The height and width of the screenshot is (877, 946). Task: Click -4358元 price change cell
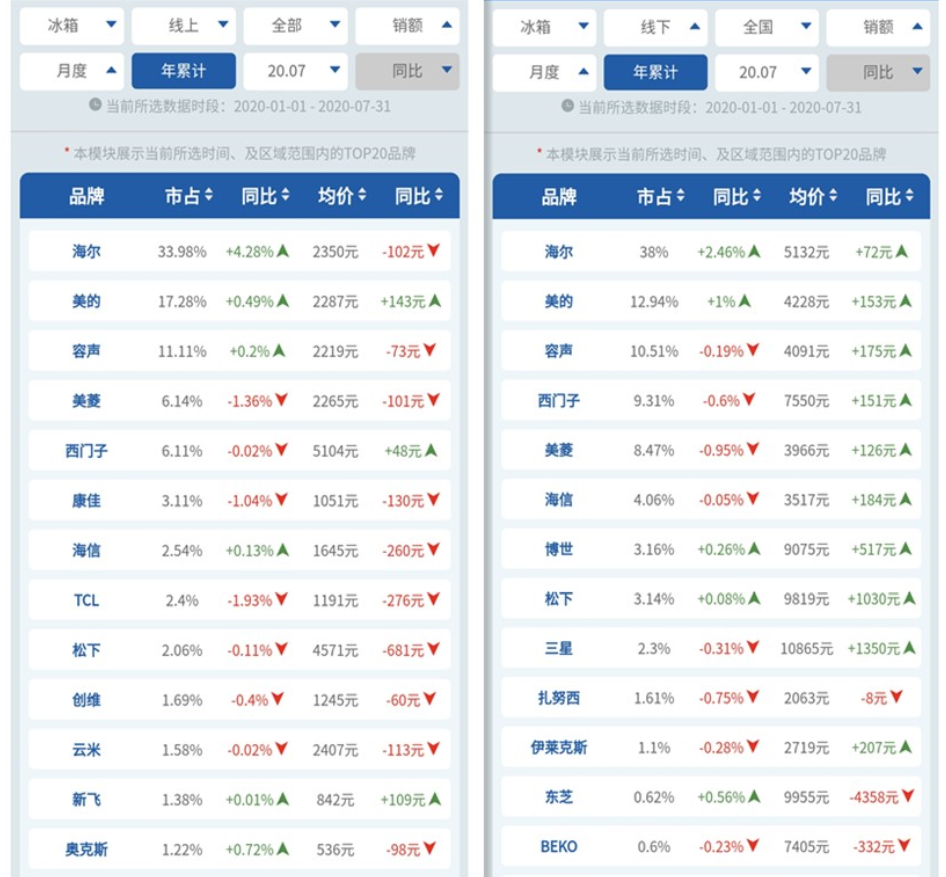(x=874, y=797)
